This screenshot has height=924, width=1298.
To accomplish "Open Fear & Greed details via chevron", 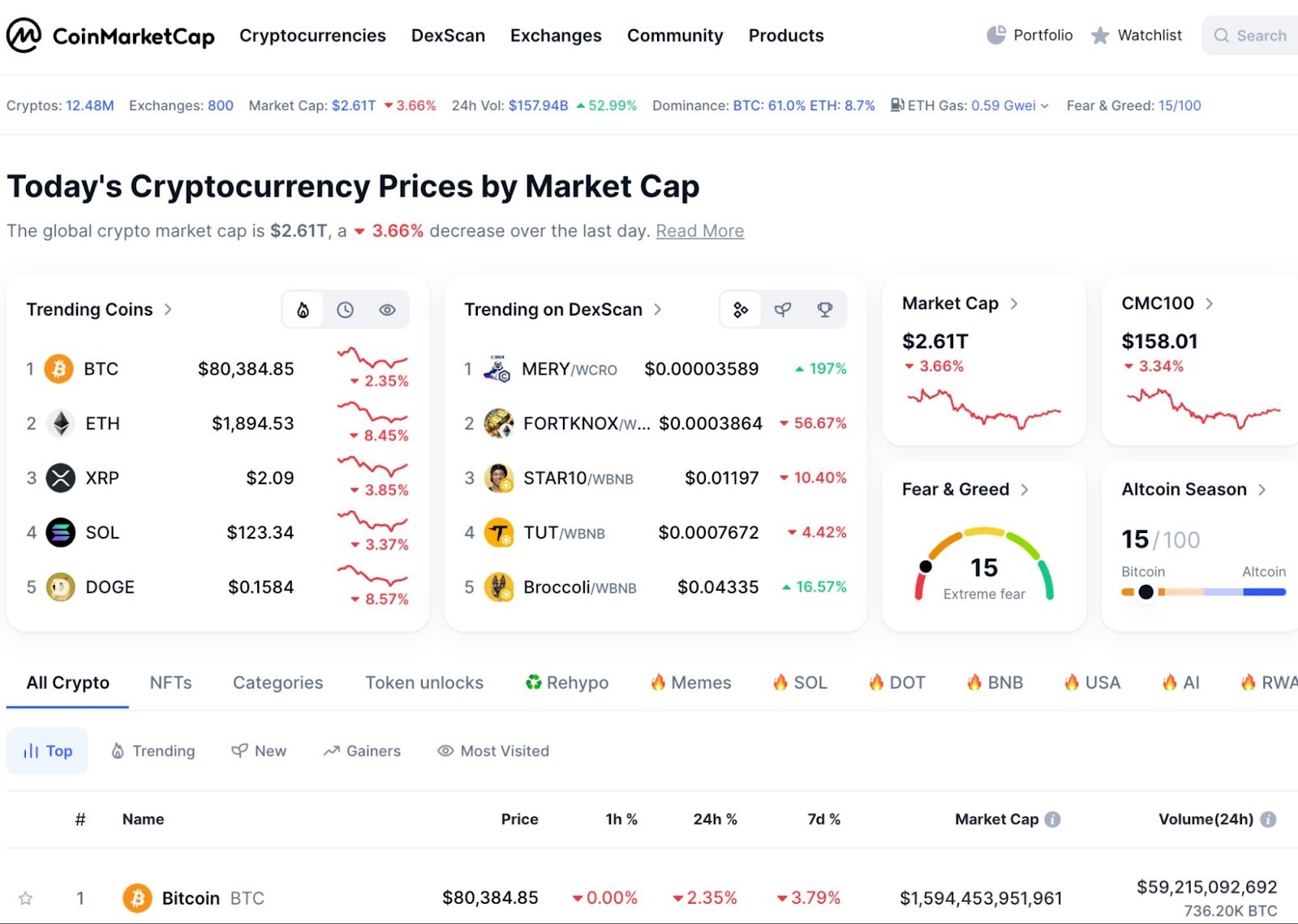I will tap(1025, 489).
